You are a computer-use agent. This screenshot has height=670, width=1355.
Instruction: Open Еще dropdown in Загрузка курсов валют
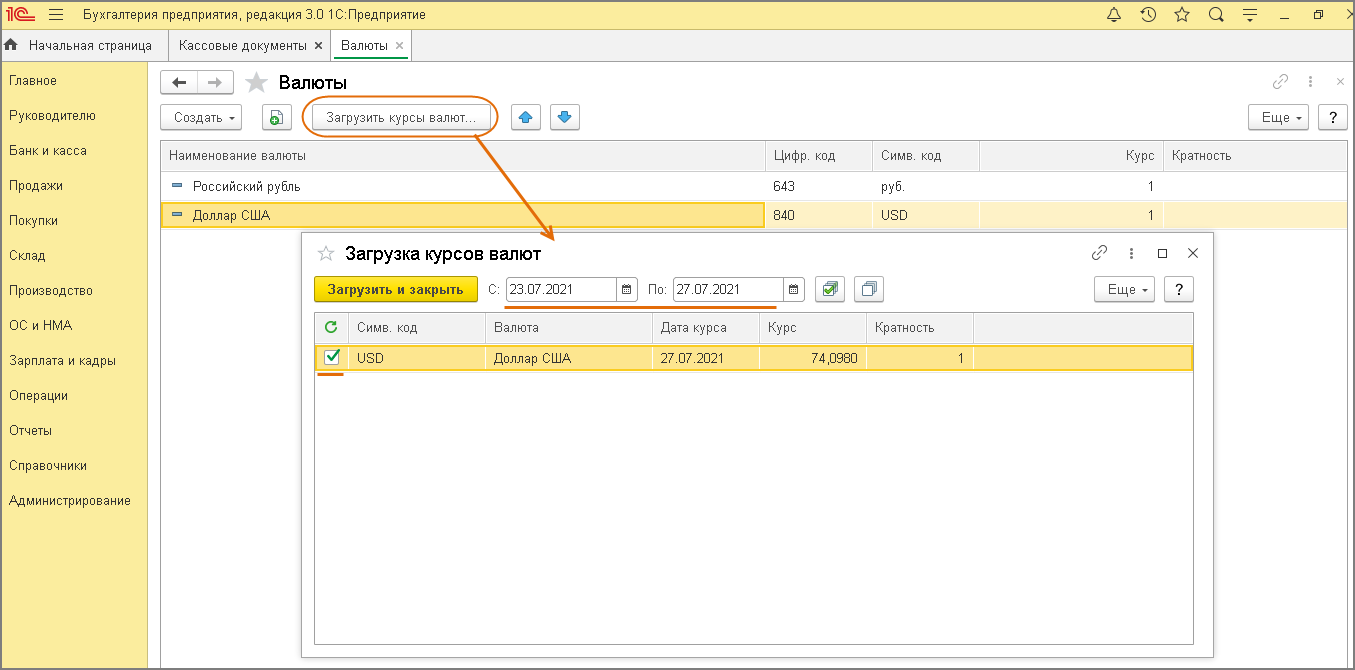[x=1125, y=290]
